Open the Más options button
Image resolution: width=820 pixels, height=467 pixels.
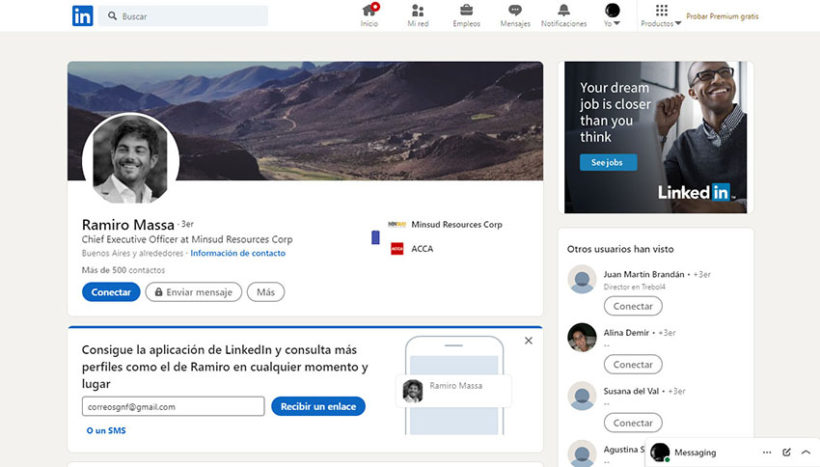coord(265,292)
